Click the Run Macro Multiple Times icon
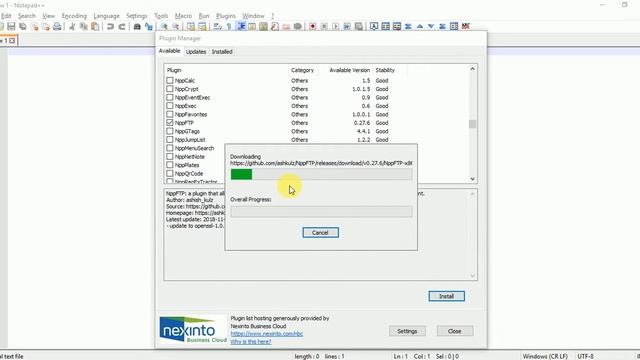 point(347,27)
